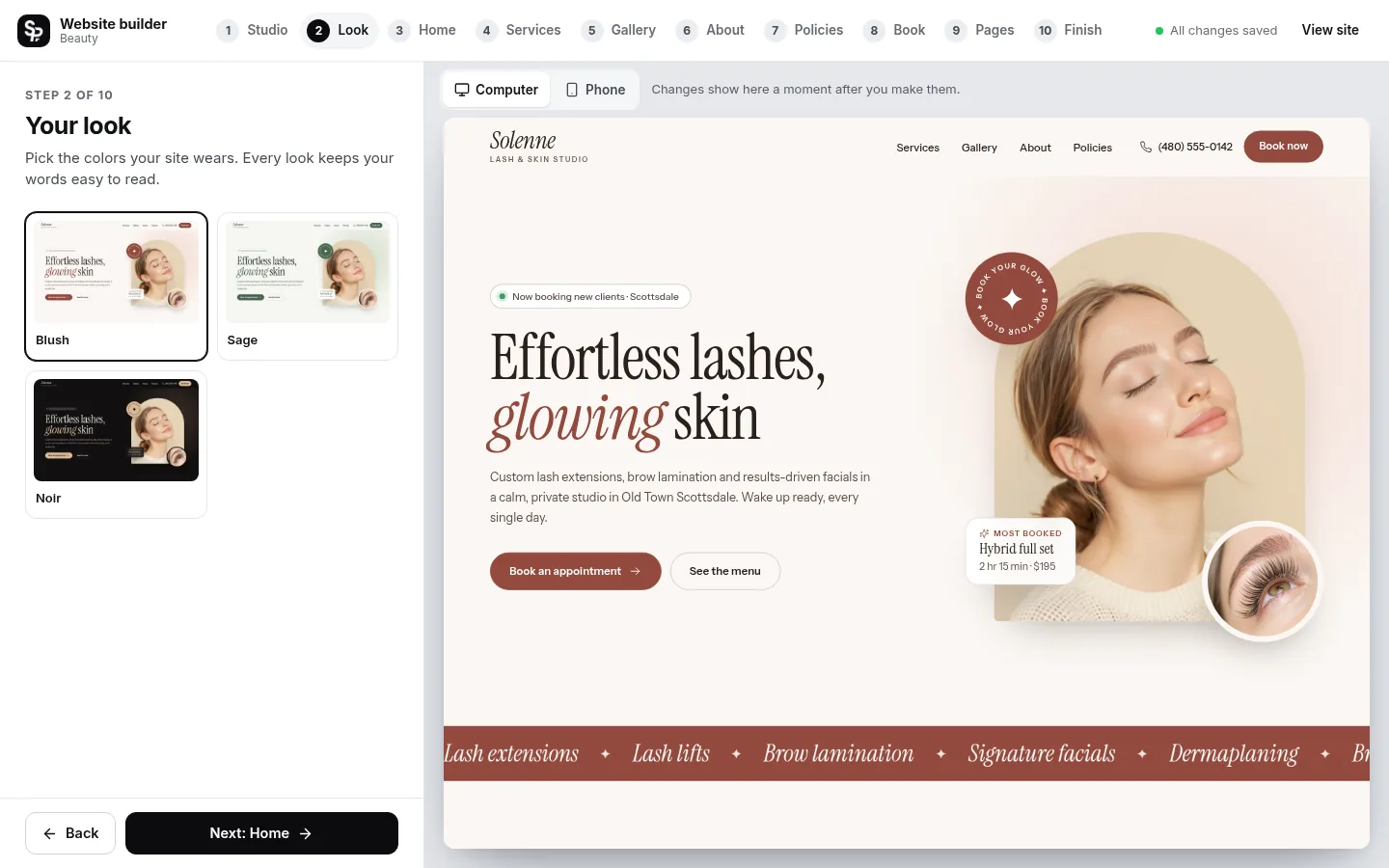This screenshot has height=868, width=1389.
Task: Click Signature facials in the marquee
Action: [x=1042, y=753]
